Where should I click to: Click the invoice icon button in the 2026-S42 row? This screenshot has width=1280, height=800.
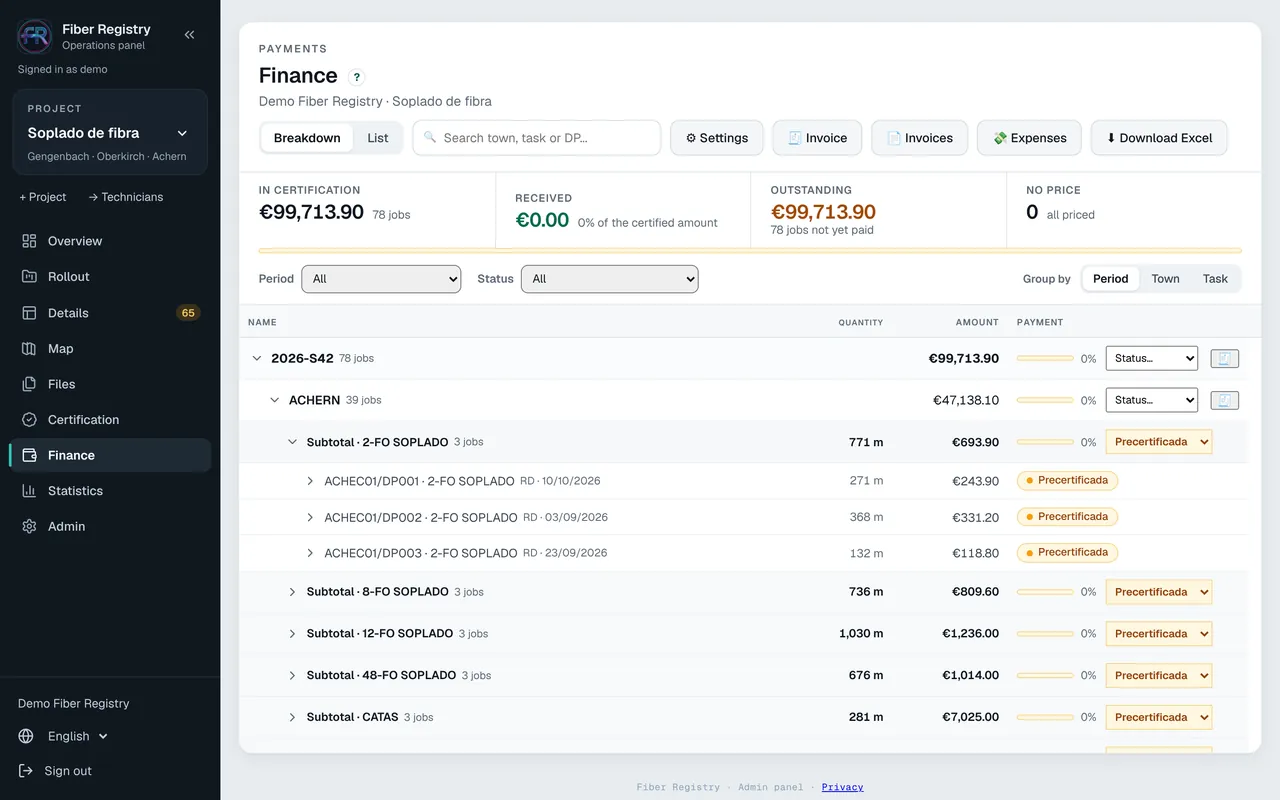[x=1225, y=358]
